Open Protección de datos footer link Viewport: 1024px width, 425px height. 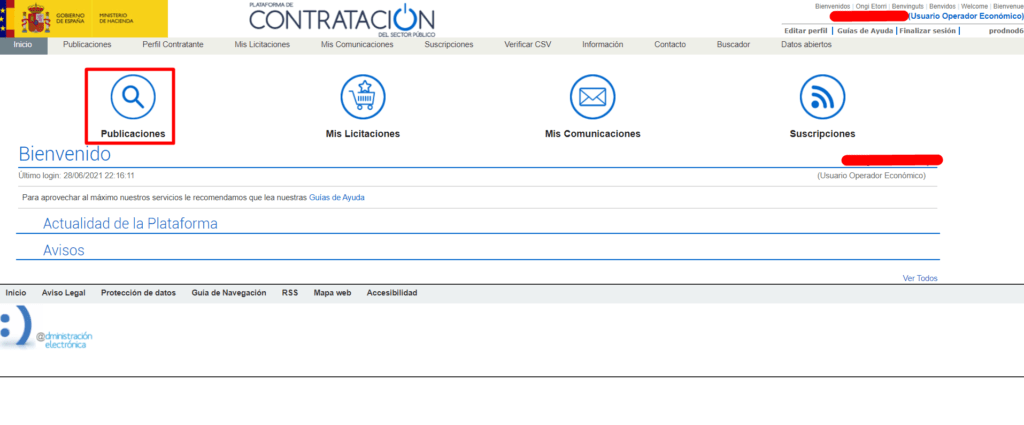tap(138, 293)
